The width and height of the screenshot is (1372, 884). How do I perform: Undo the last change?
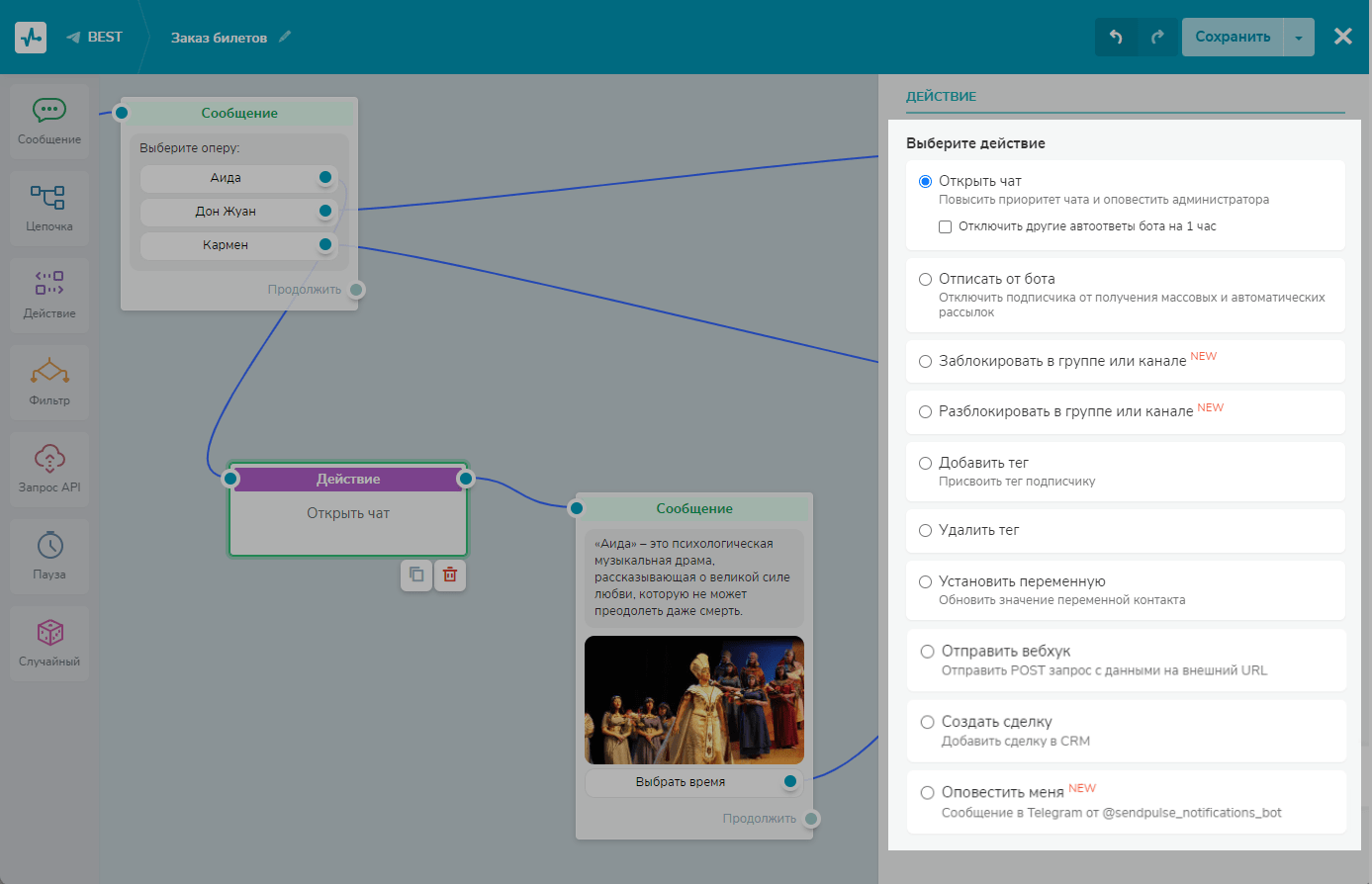1116,38
